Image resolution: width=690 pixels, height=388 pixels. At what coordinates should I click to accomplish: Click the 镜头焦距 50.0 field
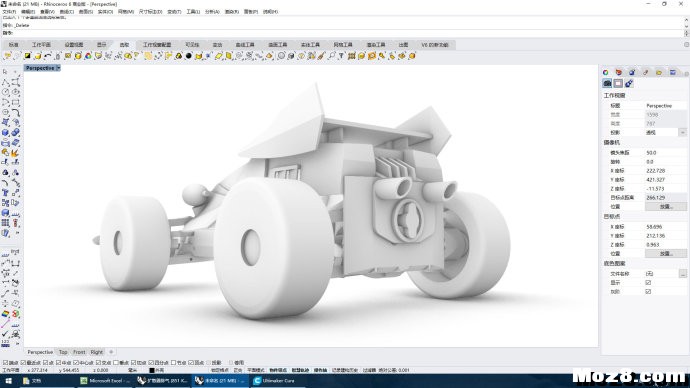(665, 153)
